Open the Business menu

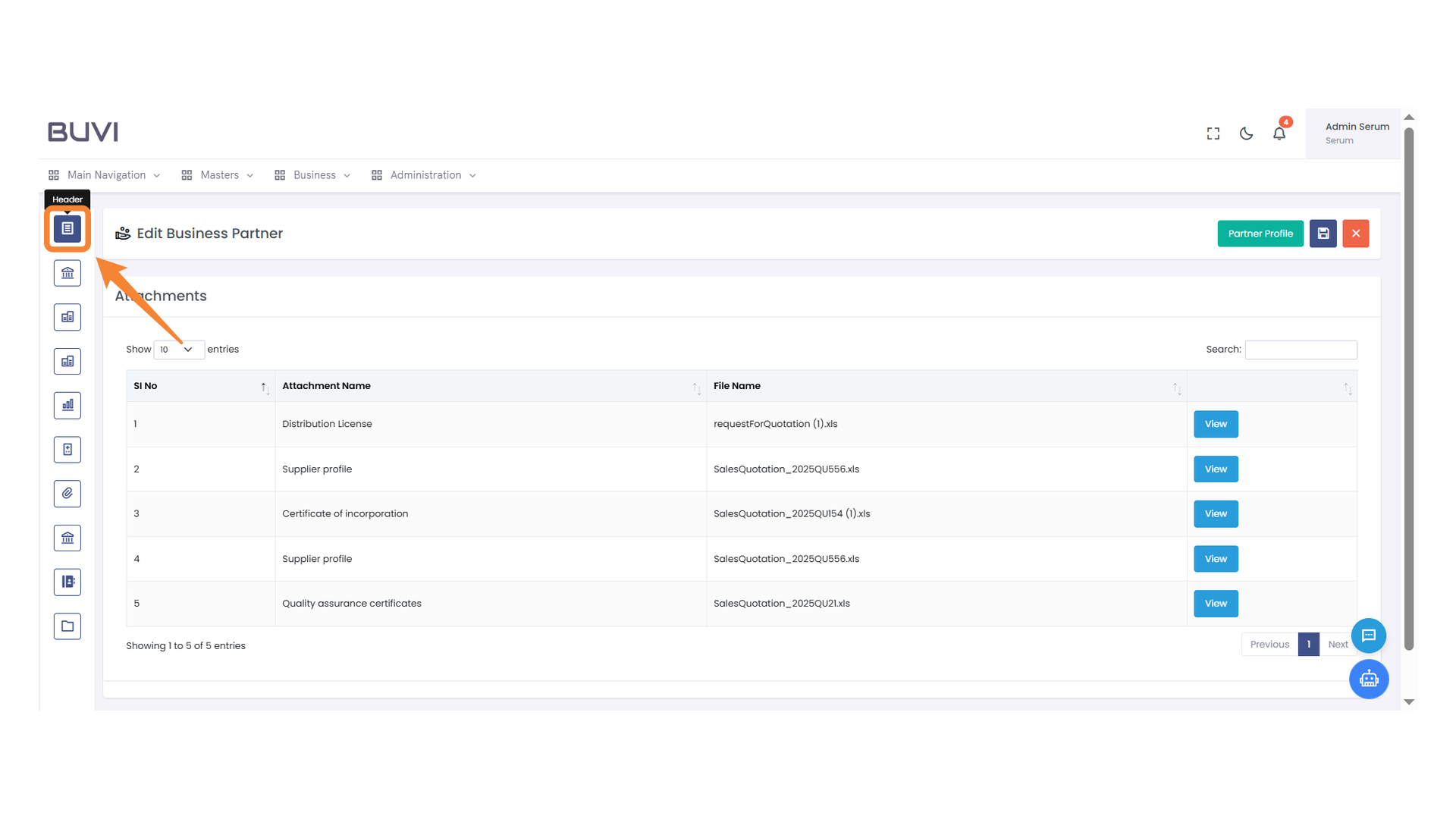[x=312, y=175]
